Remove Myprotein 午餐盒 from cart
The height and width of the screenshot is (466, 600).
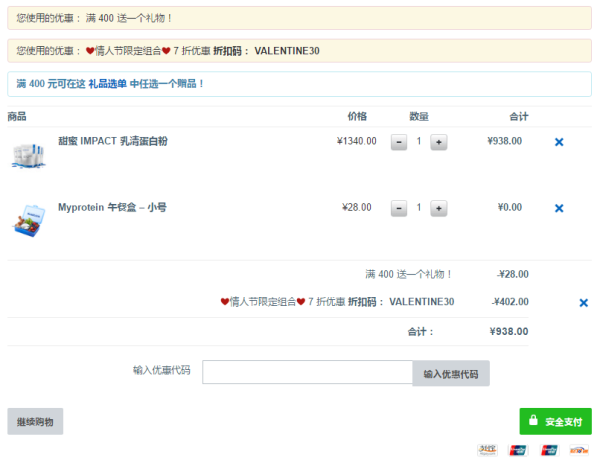(x=559, y=208)
